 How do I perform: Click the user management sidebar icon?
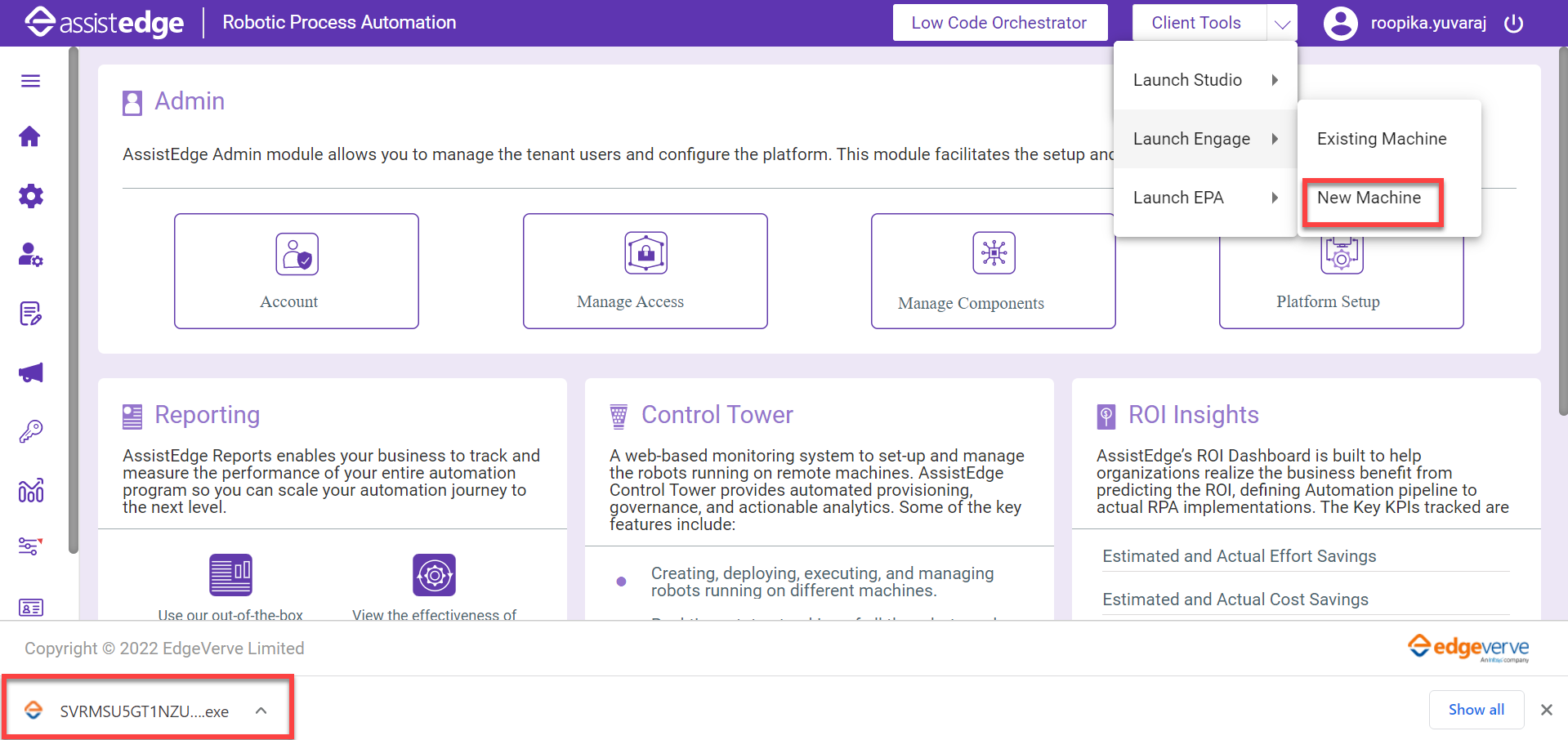(x=30, y=255)
